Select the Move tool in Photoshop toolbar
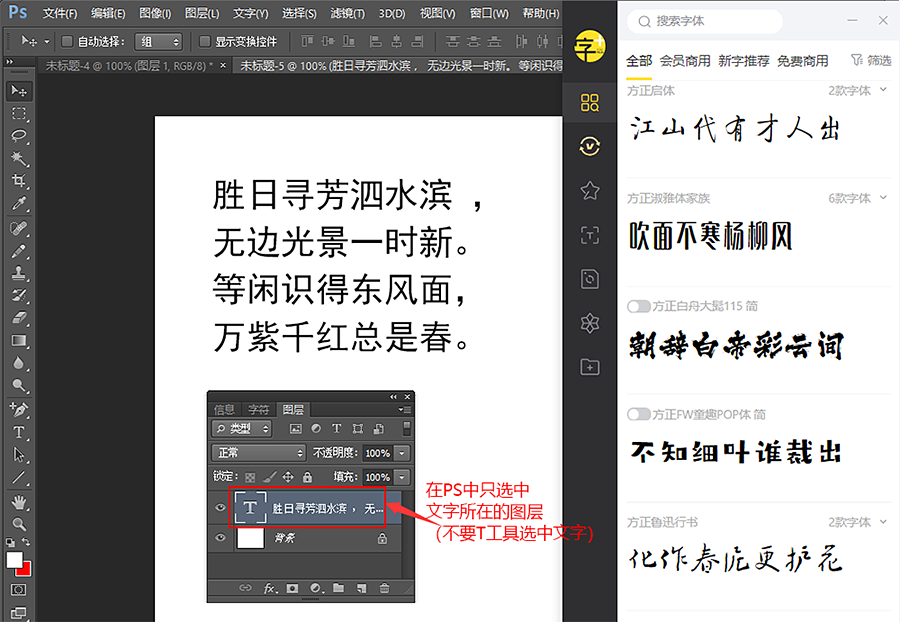Image resolution: width=900 pixels, height=622 pixels. [x=19, y=92]
